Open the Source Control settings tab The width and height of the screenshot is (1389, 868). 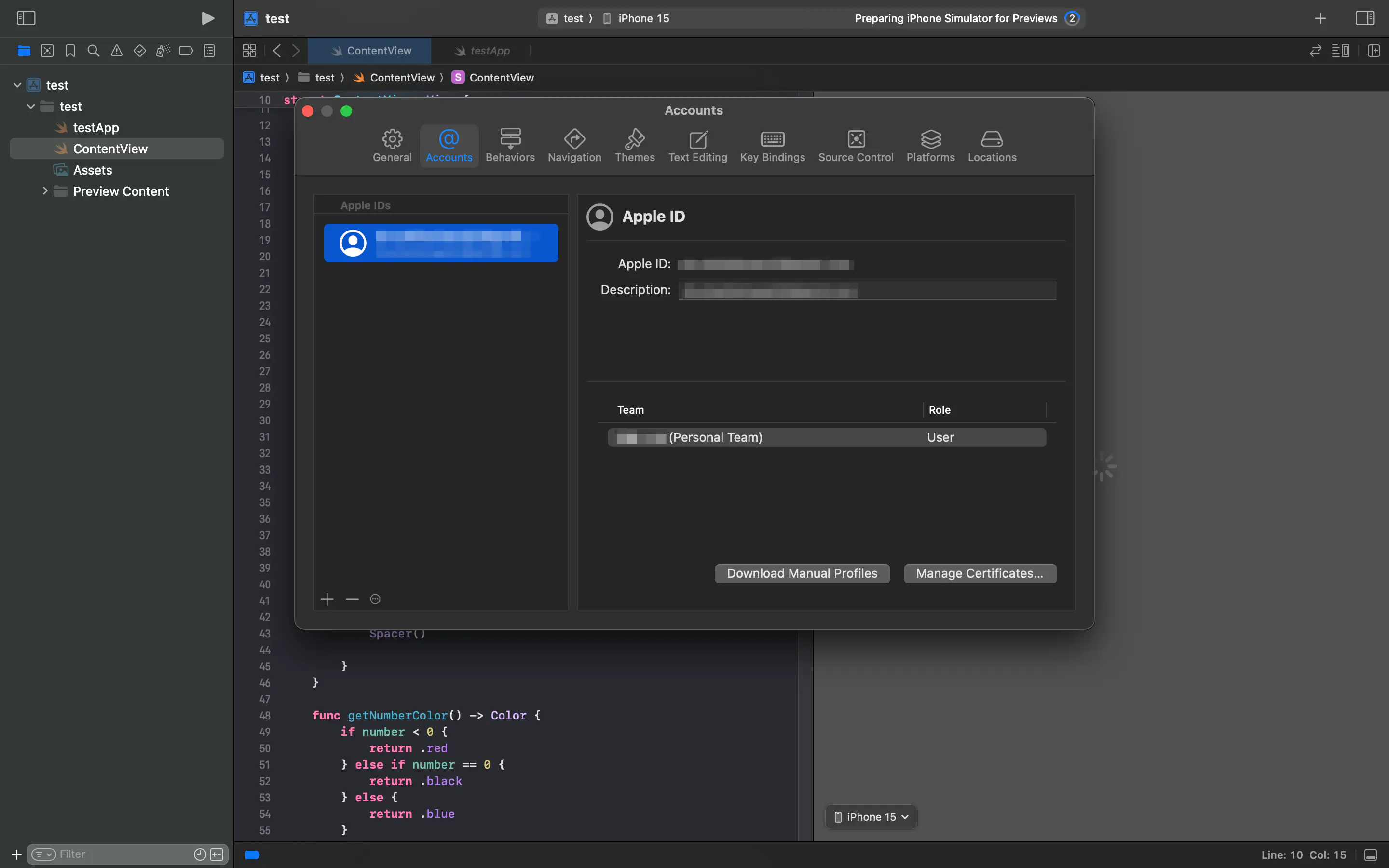click(856, 146)
